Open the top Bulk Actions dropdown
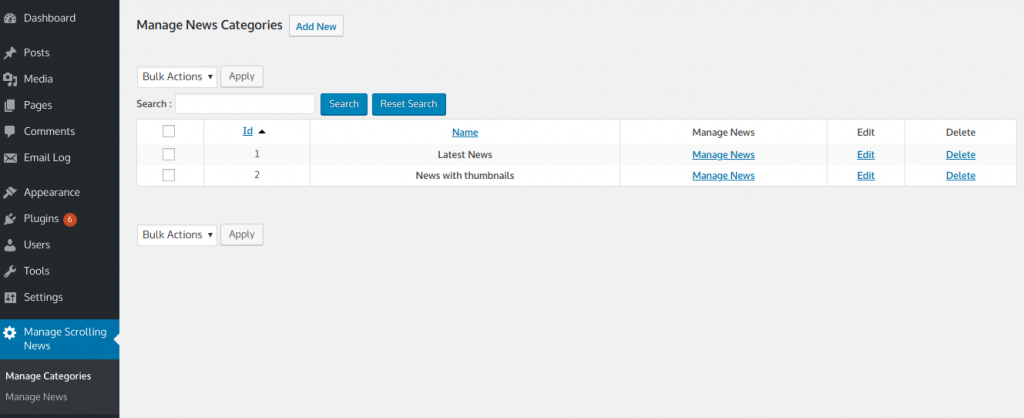 pyautogui.click(x=177, y=76)
